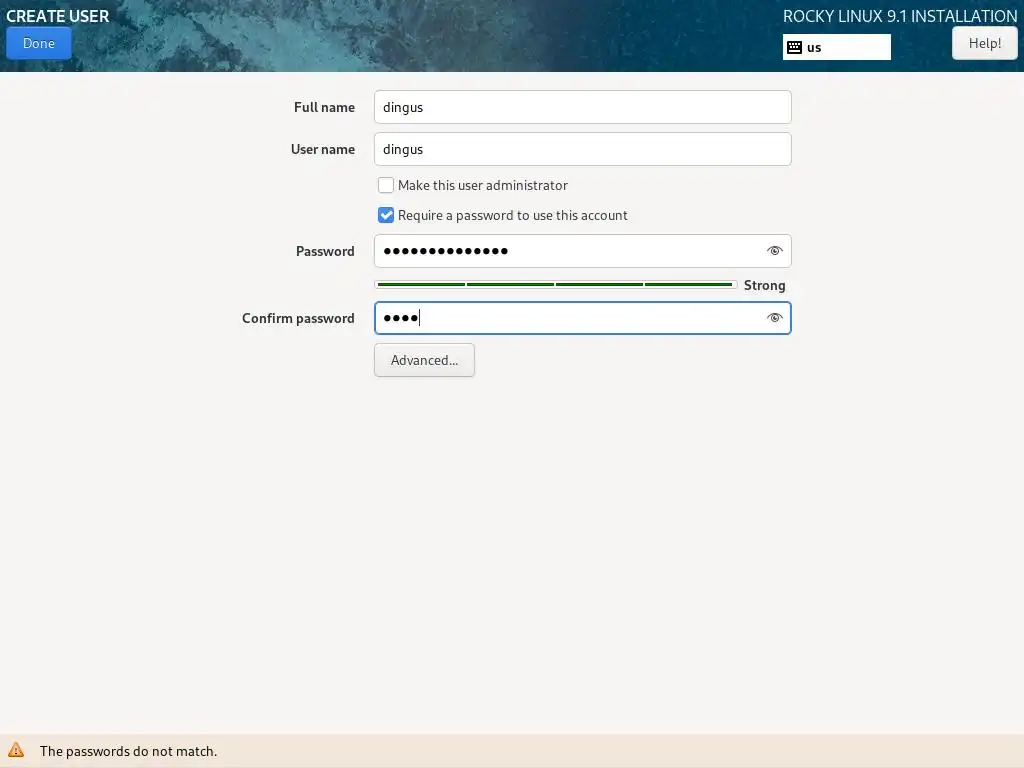The image size is (1024, 768).
Task: Reveal the Password field using eye icon
Action: [775, 251]
